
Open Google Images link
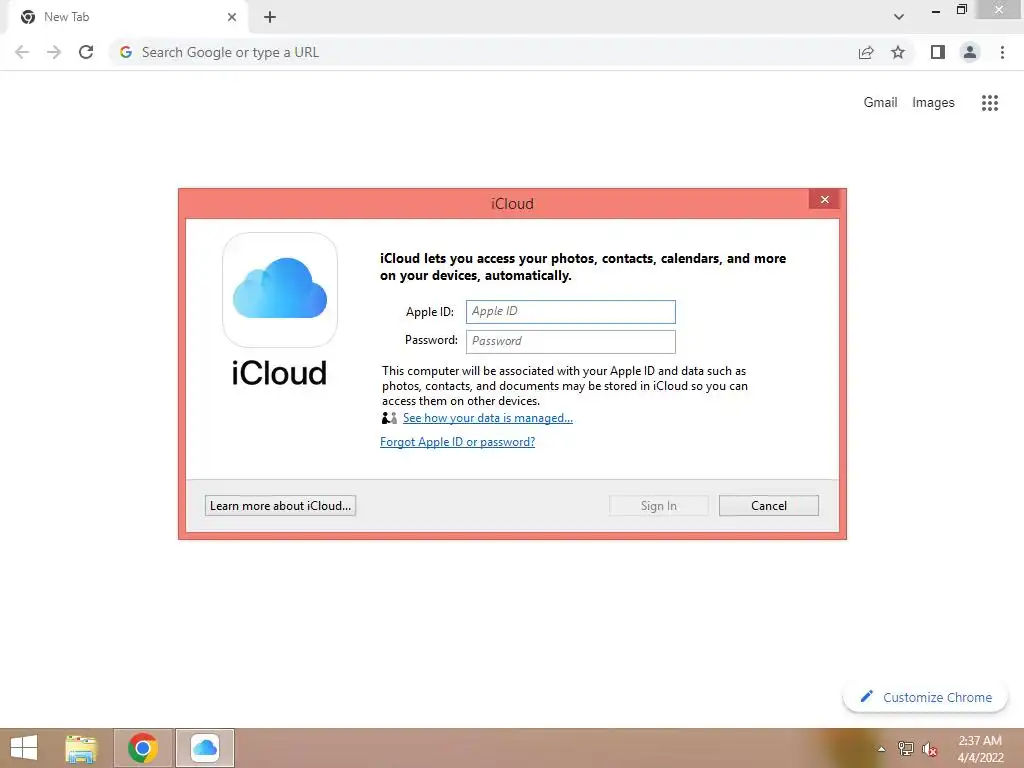(933, 103)
